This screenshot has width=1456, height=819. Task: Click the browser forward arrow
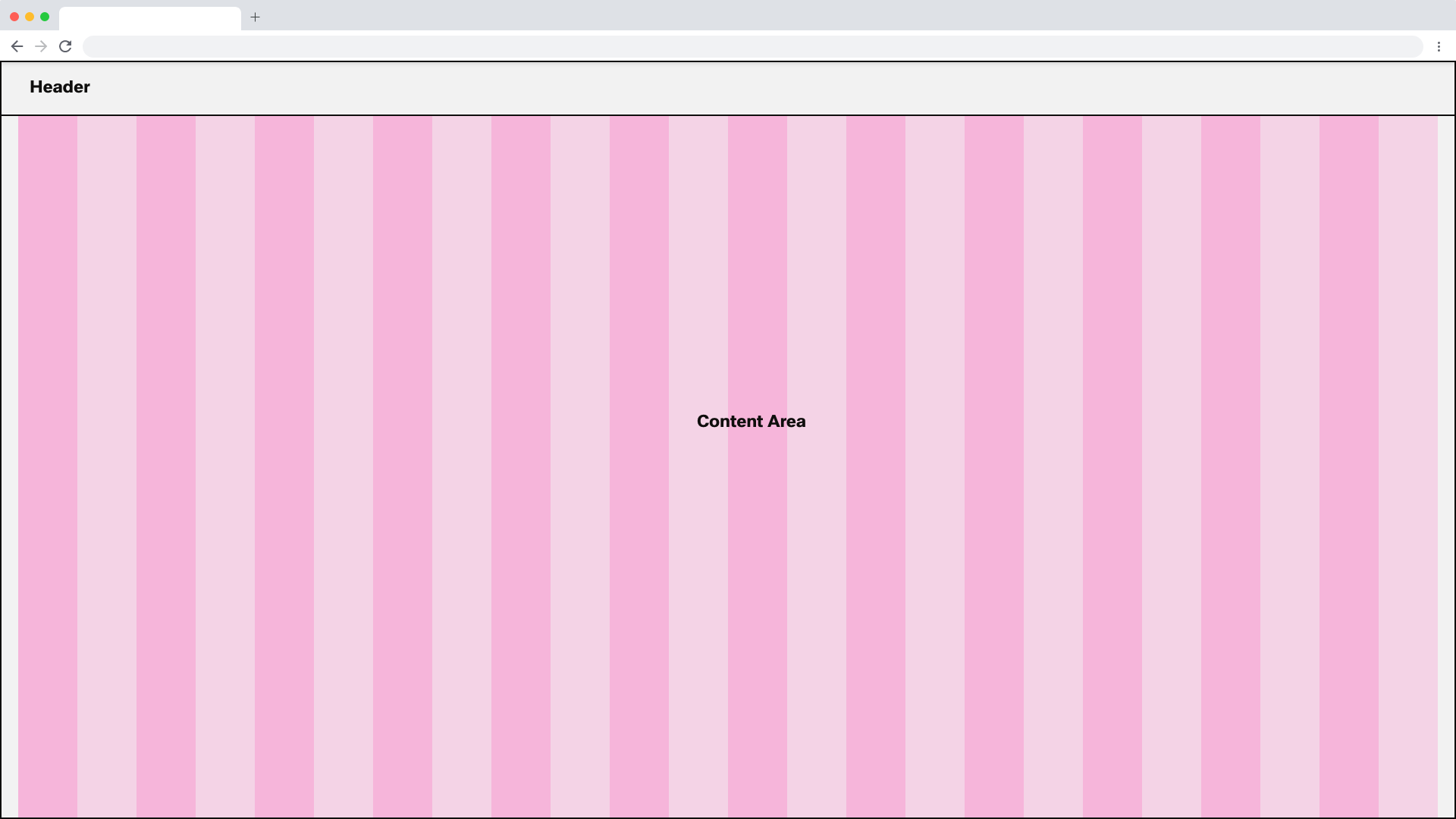(41, 46)
